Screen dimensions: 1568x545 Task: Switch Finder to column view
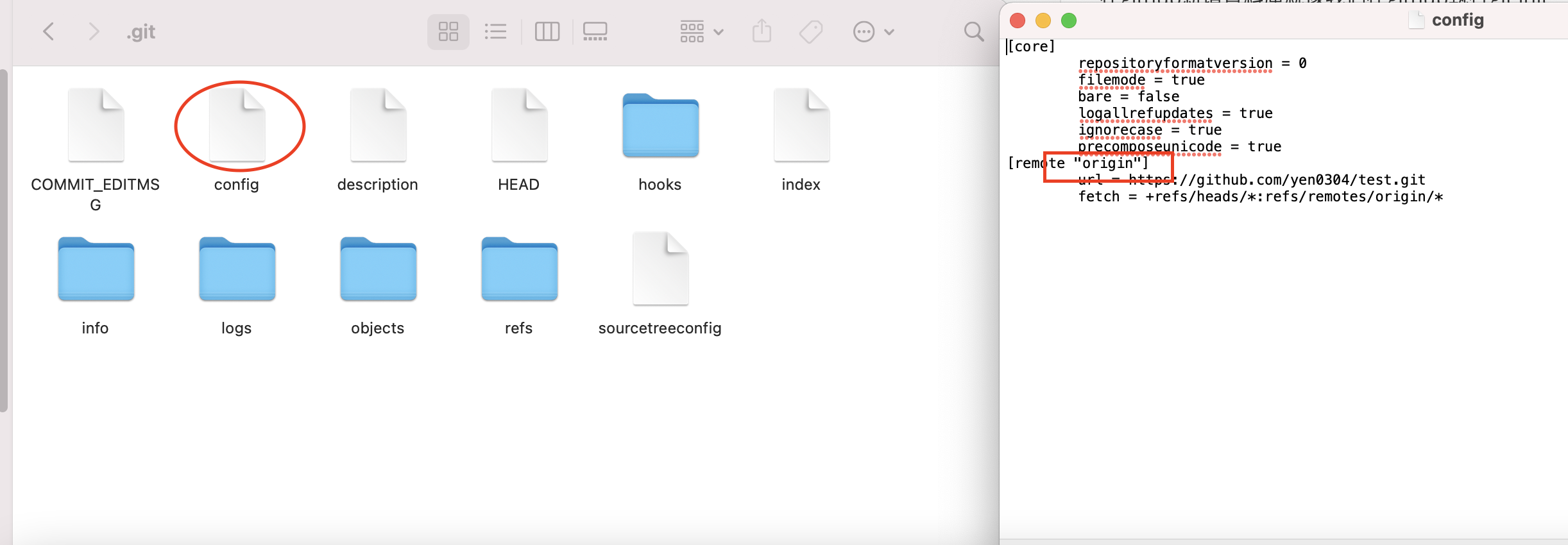pos(547,31)
